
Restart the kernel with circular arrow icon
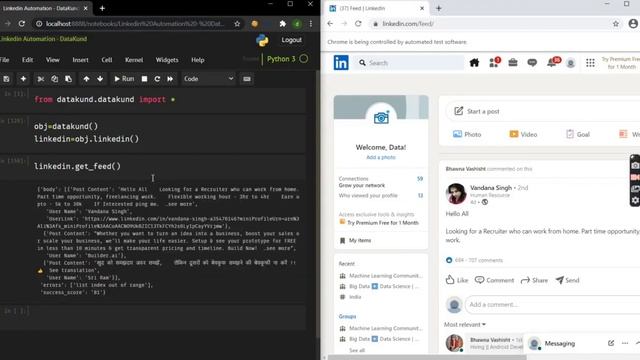pos(157,79)
